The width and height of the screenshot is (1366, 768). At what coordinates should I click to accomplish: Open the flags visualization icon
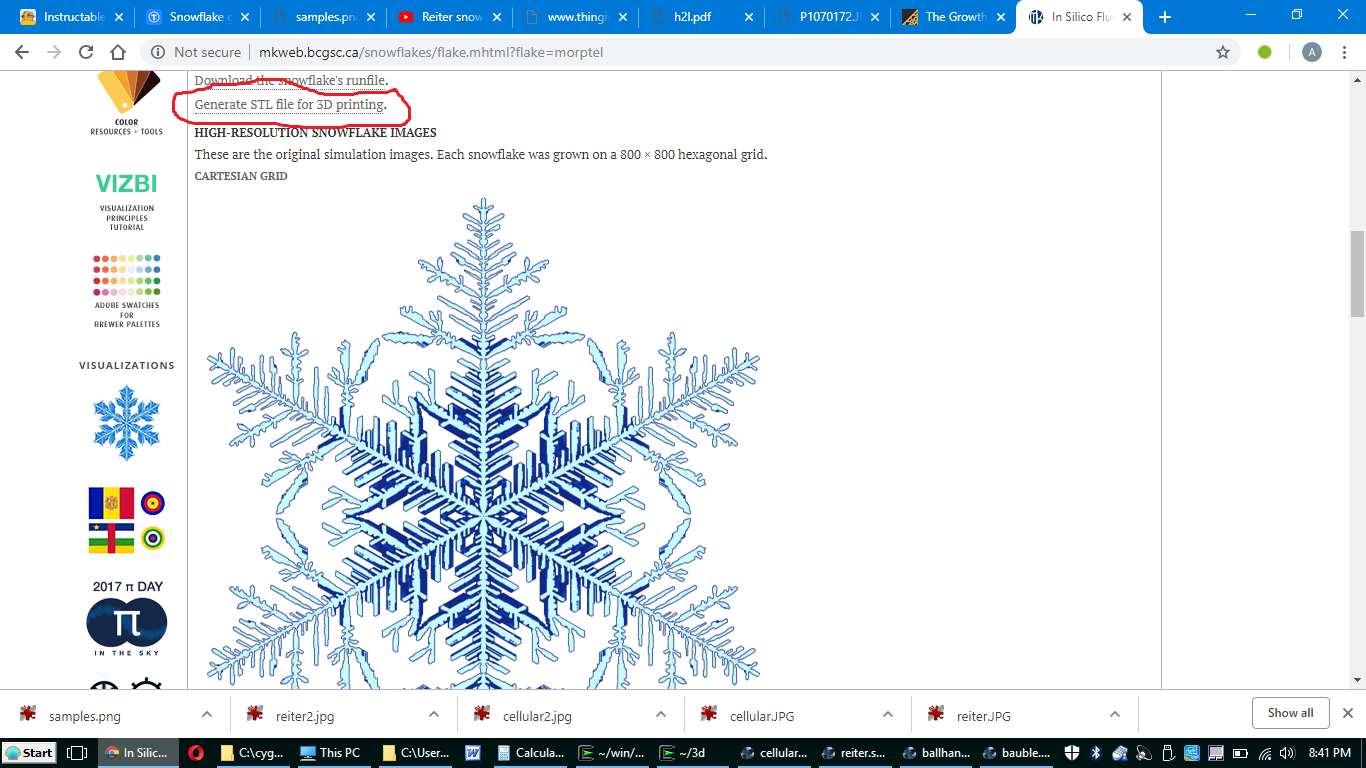127,520
